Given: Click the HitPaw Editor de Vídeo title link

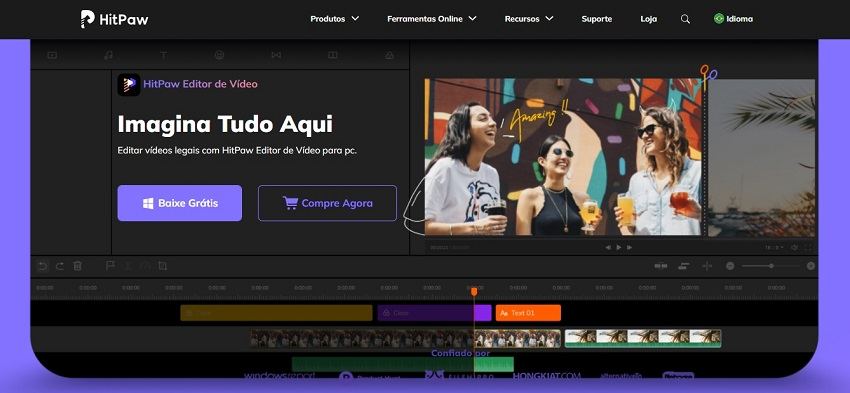Looking at the screenshot, I should 200,84.
